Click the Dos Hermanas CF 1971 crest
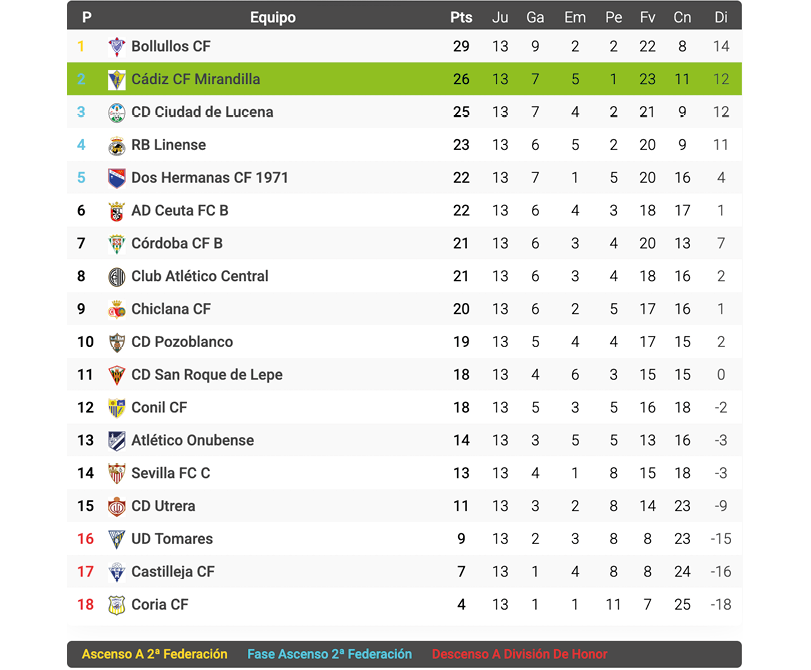This screenshot has height=670, width=811. tap(117, 179)
